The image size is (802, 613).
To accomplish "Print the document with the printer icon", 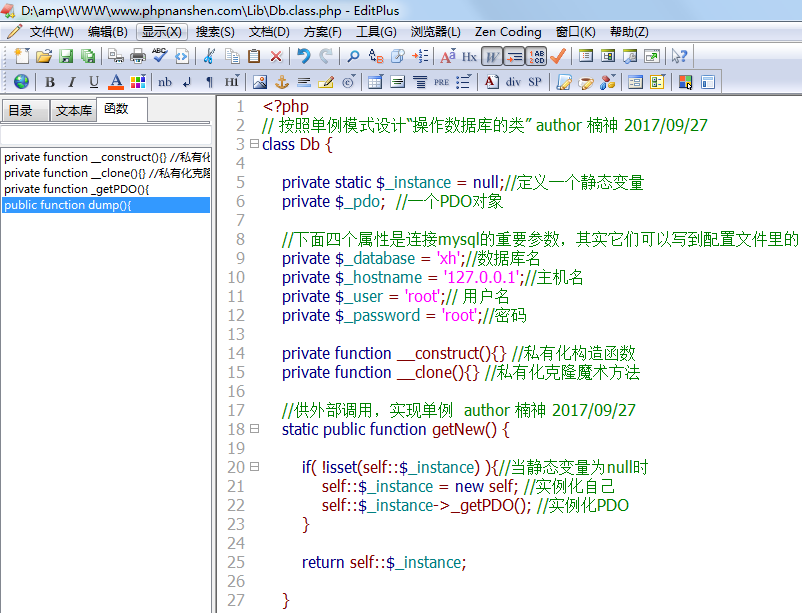I will click(138, 56).
